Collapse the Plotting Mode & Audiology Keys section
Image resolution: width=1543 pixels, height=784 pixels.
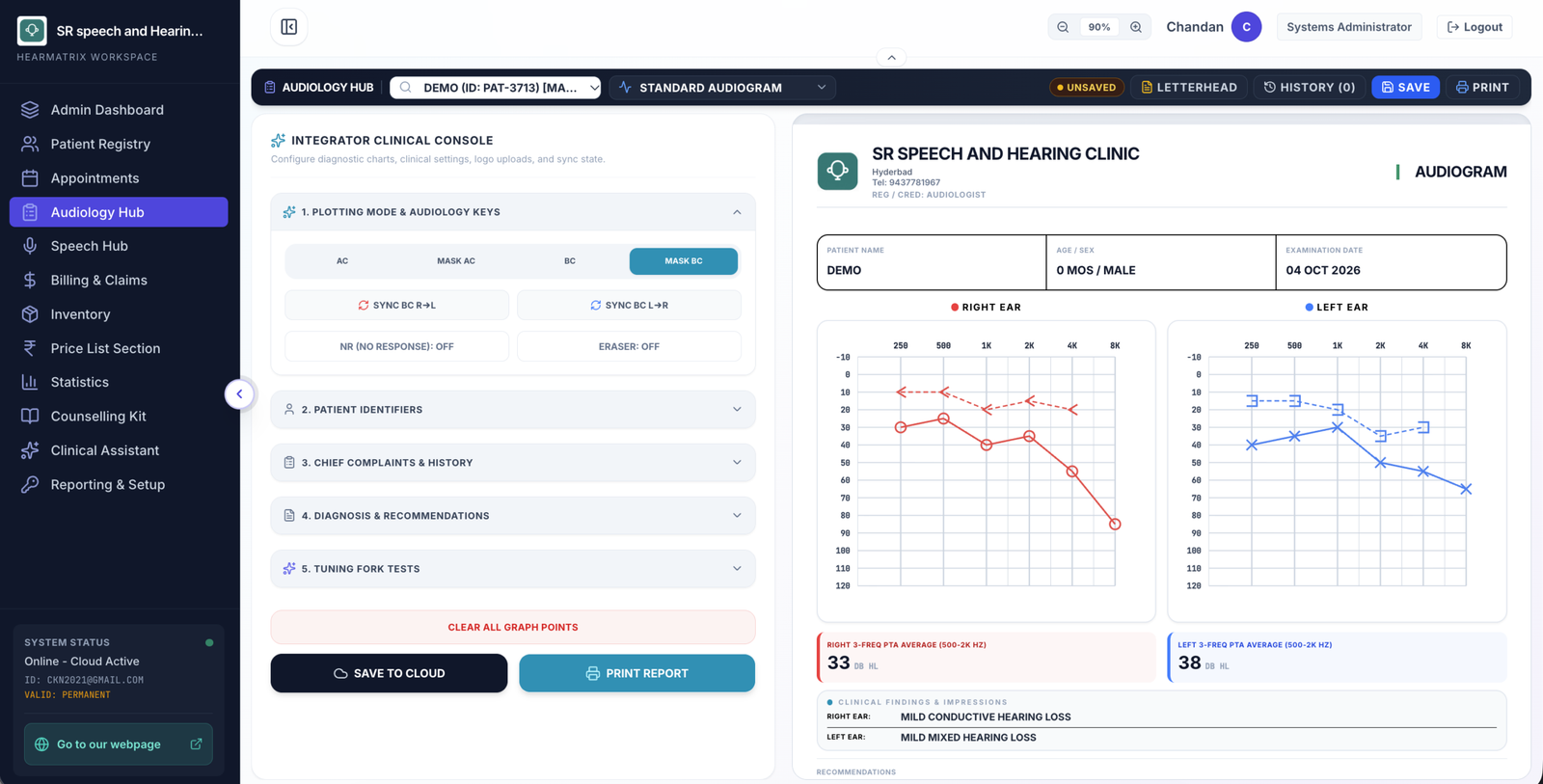click(x=513, y=212)
